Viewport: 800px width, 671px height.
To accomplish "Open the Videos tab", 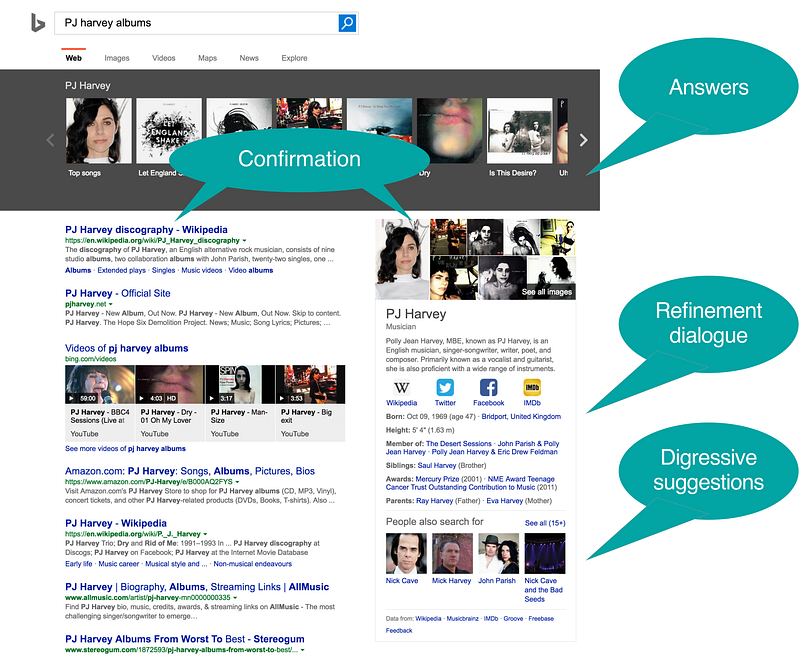I will [x=164, y=58].
